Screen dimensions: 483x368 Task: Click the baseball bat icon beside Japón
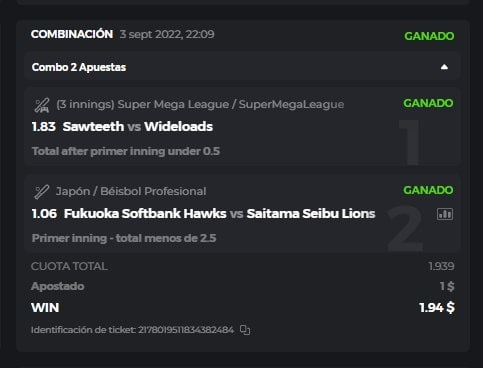[42, 192]
